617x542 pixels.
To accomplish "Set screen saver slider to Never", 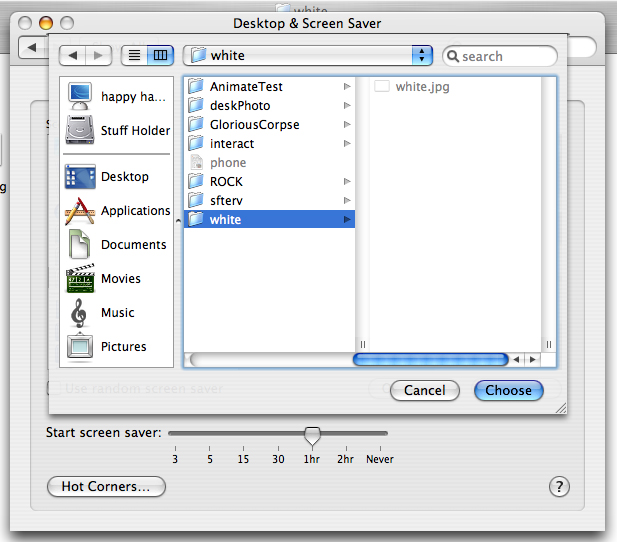I will 380,433.
